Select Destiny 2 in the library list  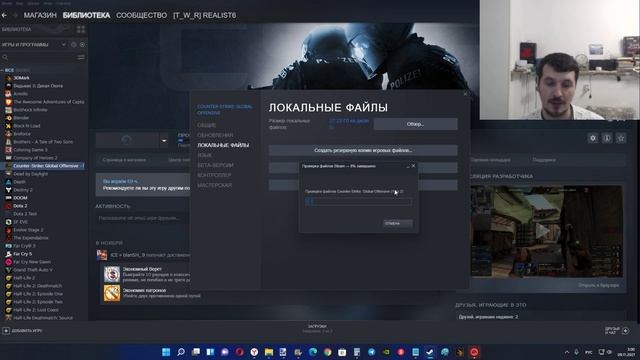coord(23,190)
